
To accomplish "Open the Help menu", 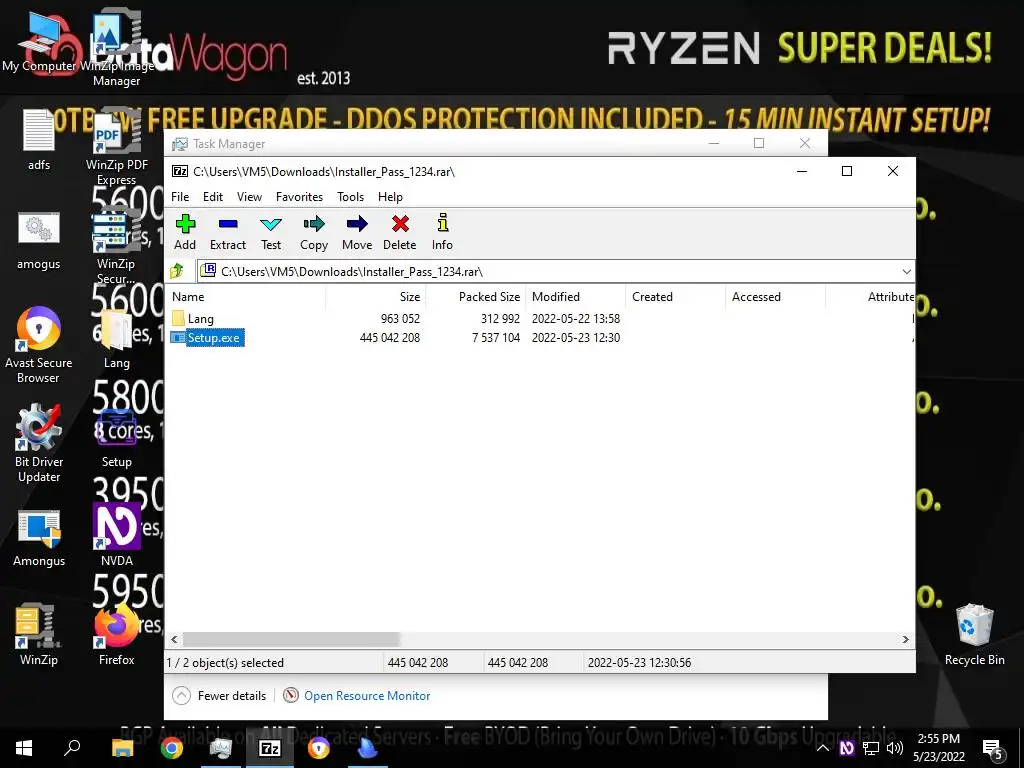I will click(x=391, y=197).
